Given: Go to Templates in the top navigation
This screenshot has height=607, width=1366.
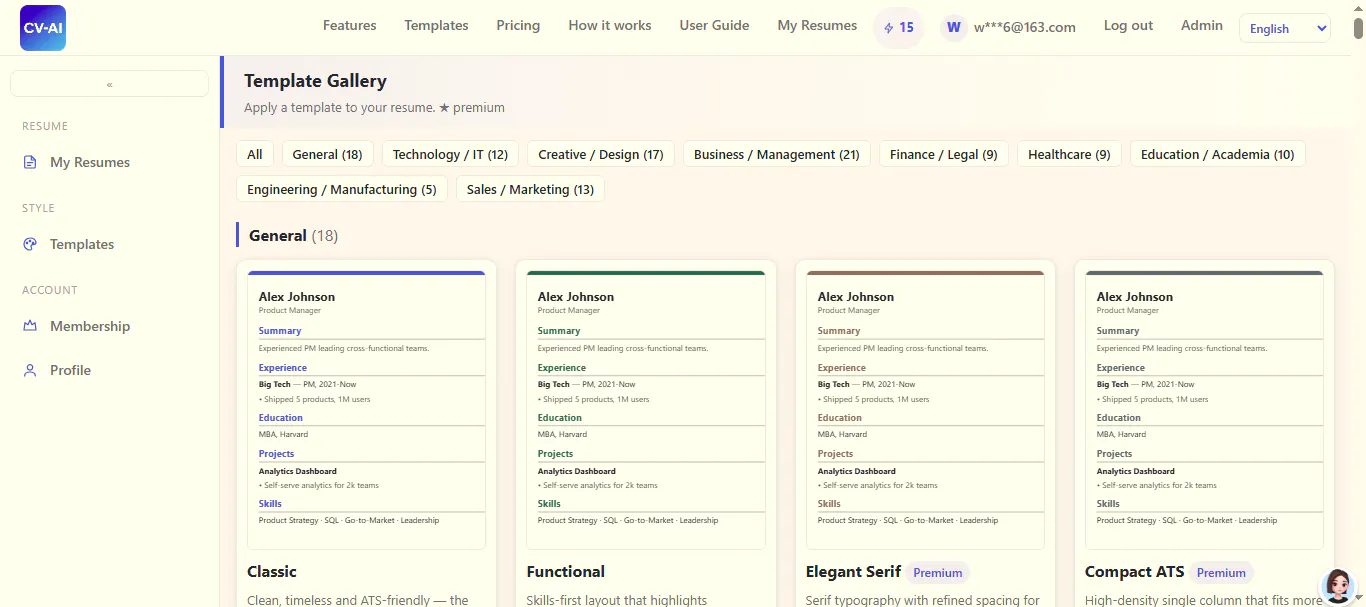Looking at the screenshot, I should coord(436,26).
